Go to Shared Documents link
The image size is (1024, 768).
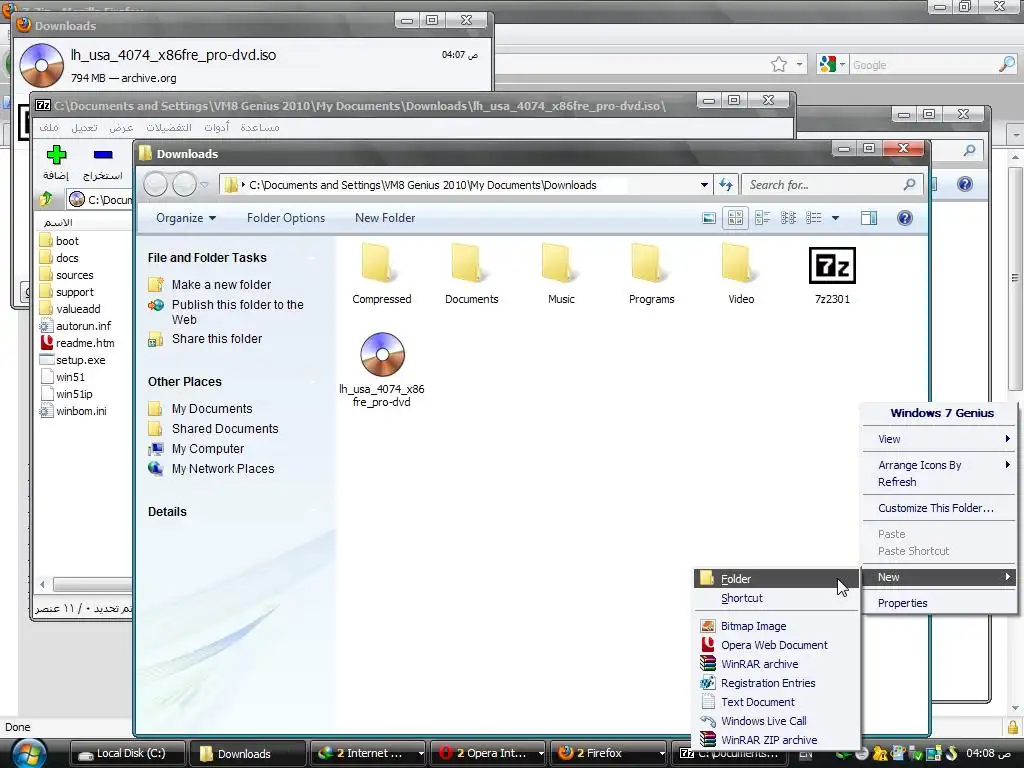coord(225,428)
